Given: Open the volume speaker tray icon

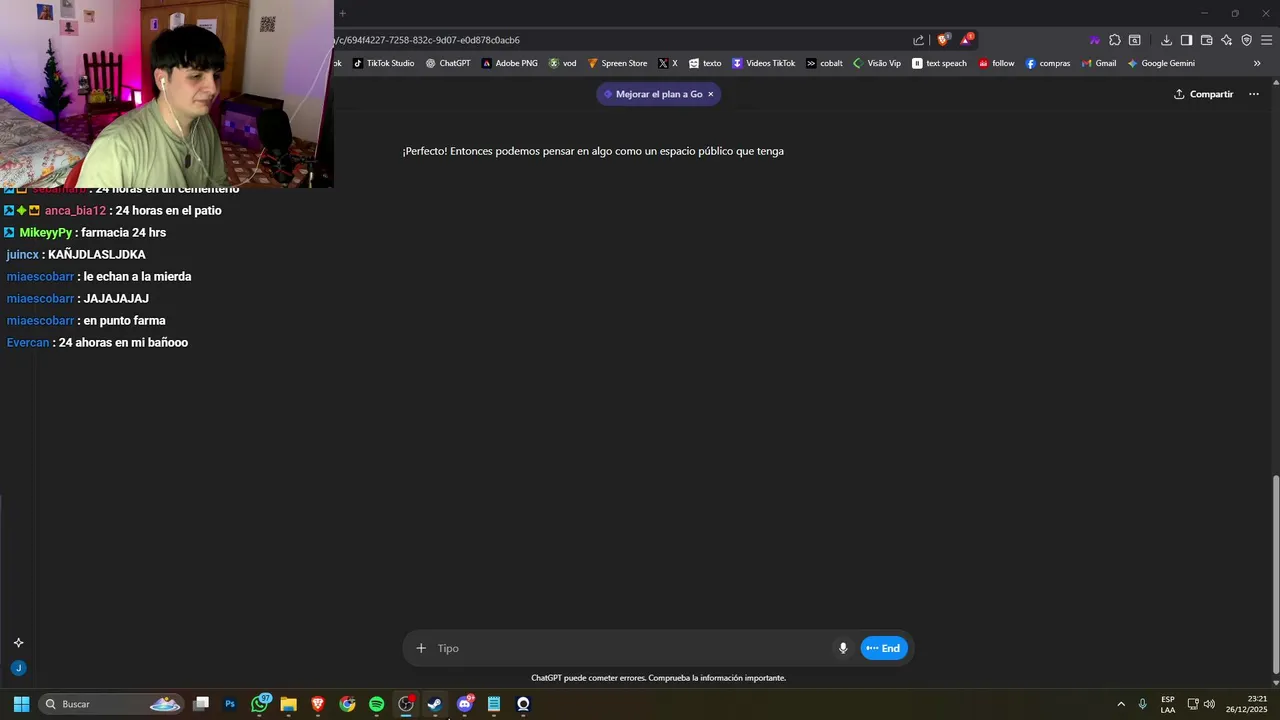Looking at the screenshot, I should click(x=1209, y=704).
